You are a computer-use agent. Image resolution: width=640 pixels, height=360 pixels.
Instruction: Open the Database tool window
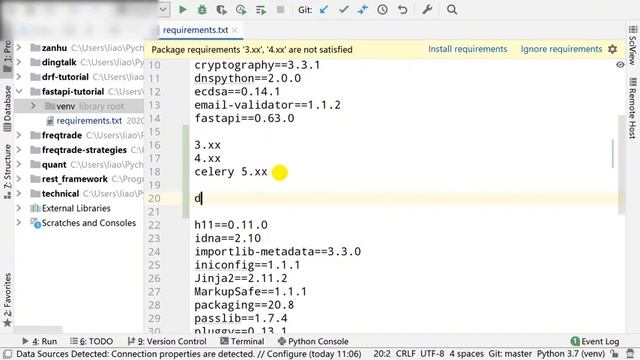7,109
